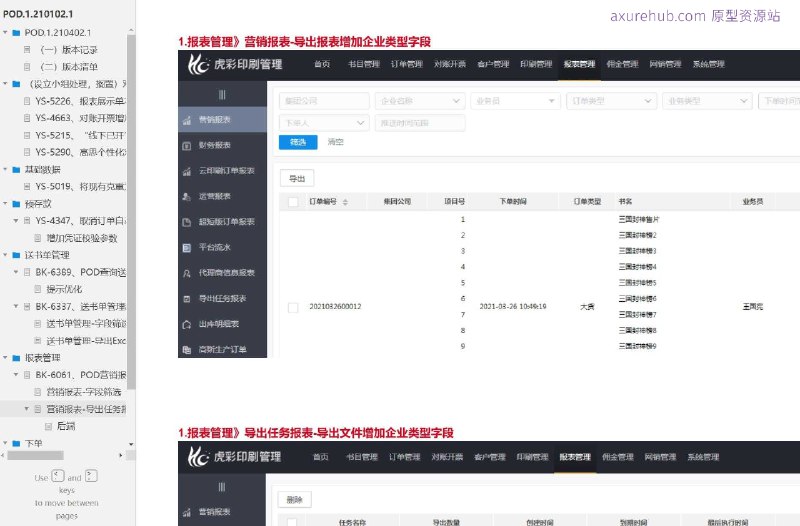Image resolution: width=800 pixels, height=526 pixels.
Task: Open 书目管理 in the upper mockup navbar
Action: pos(364,64)
